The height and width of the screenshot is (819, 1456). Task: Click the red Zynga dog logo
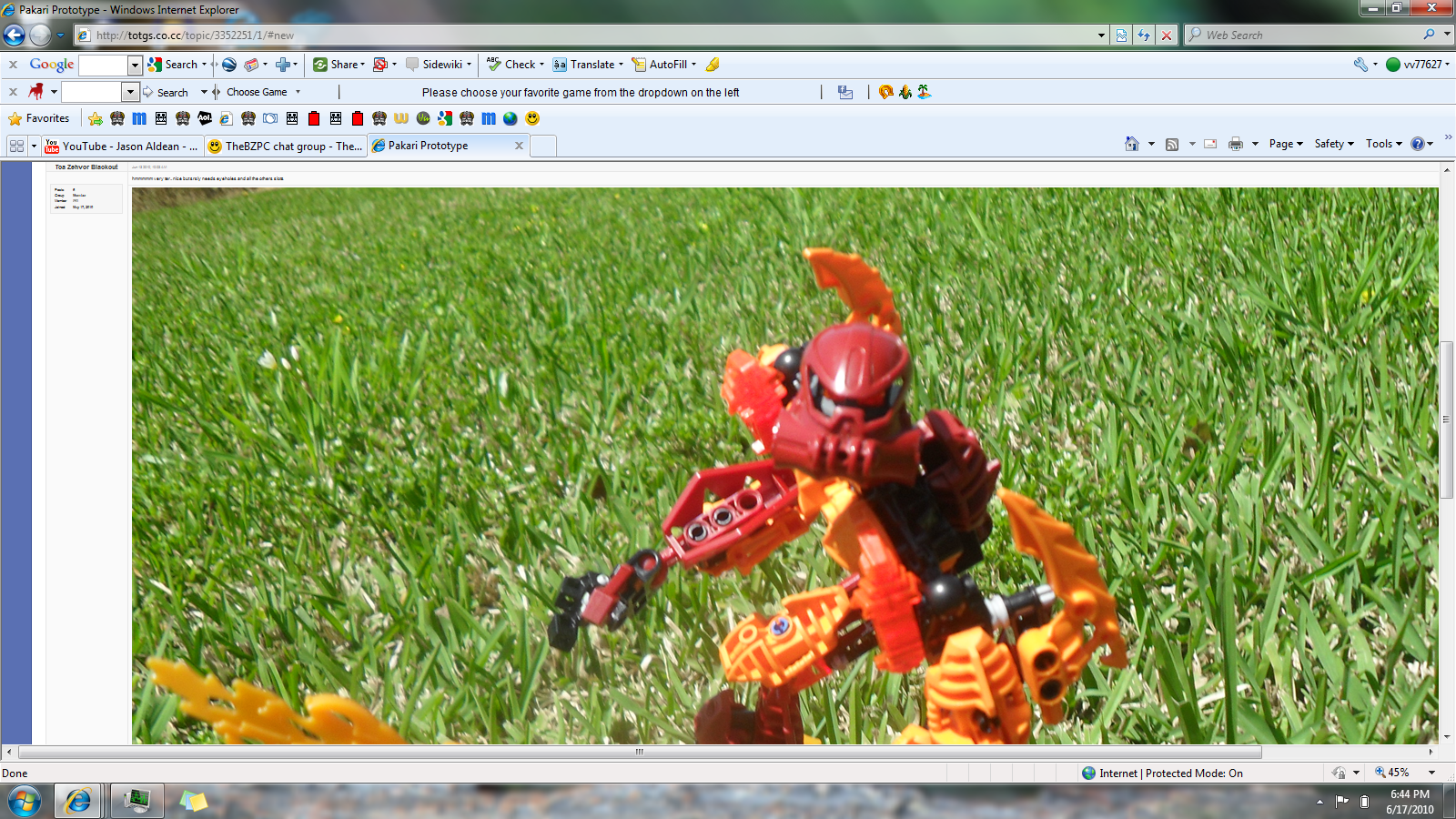[36, 91]
